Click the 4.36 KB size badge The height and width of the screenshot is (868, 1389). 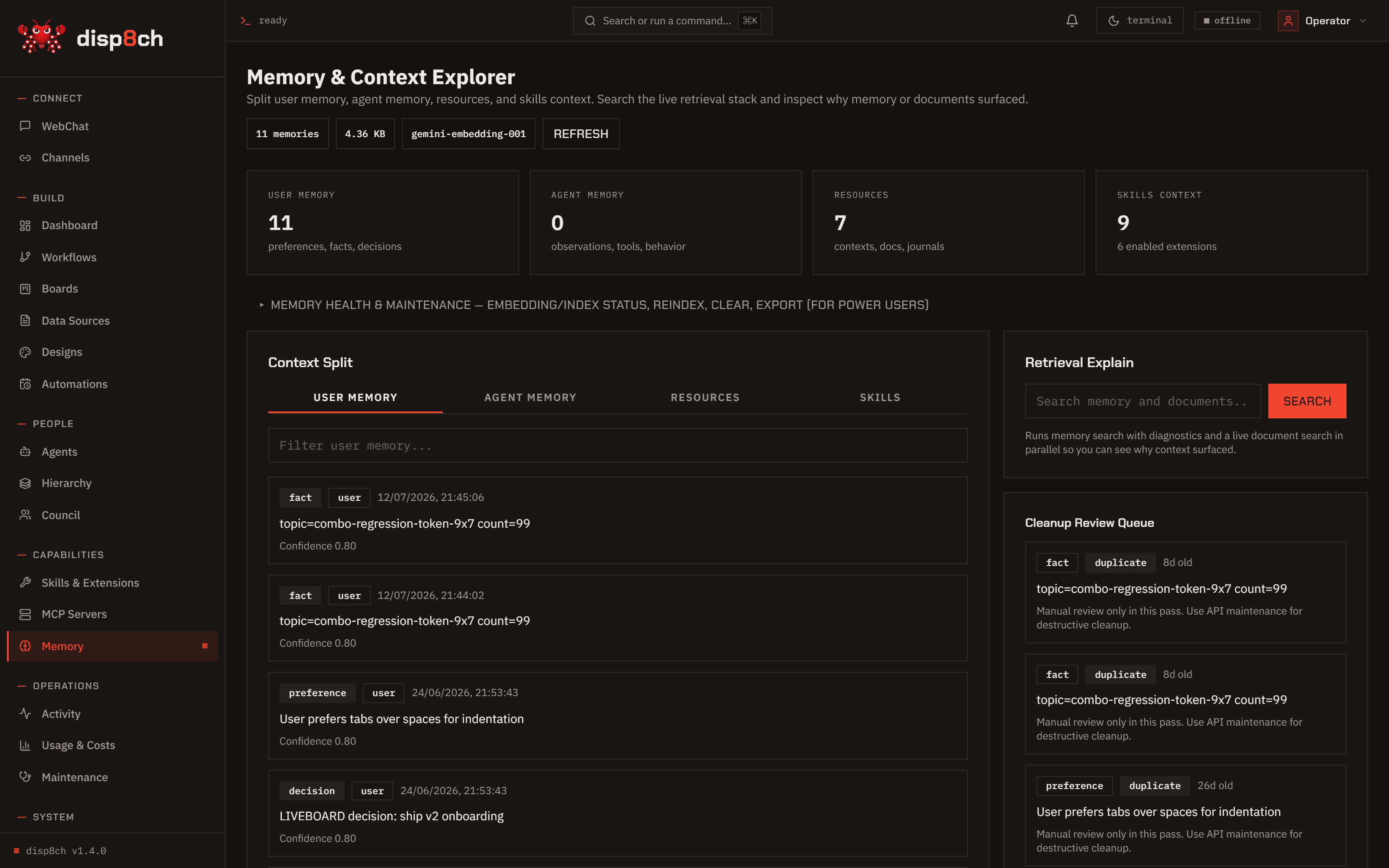point(365,134)
